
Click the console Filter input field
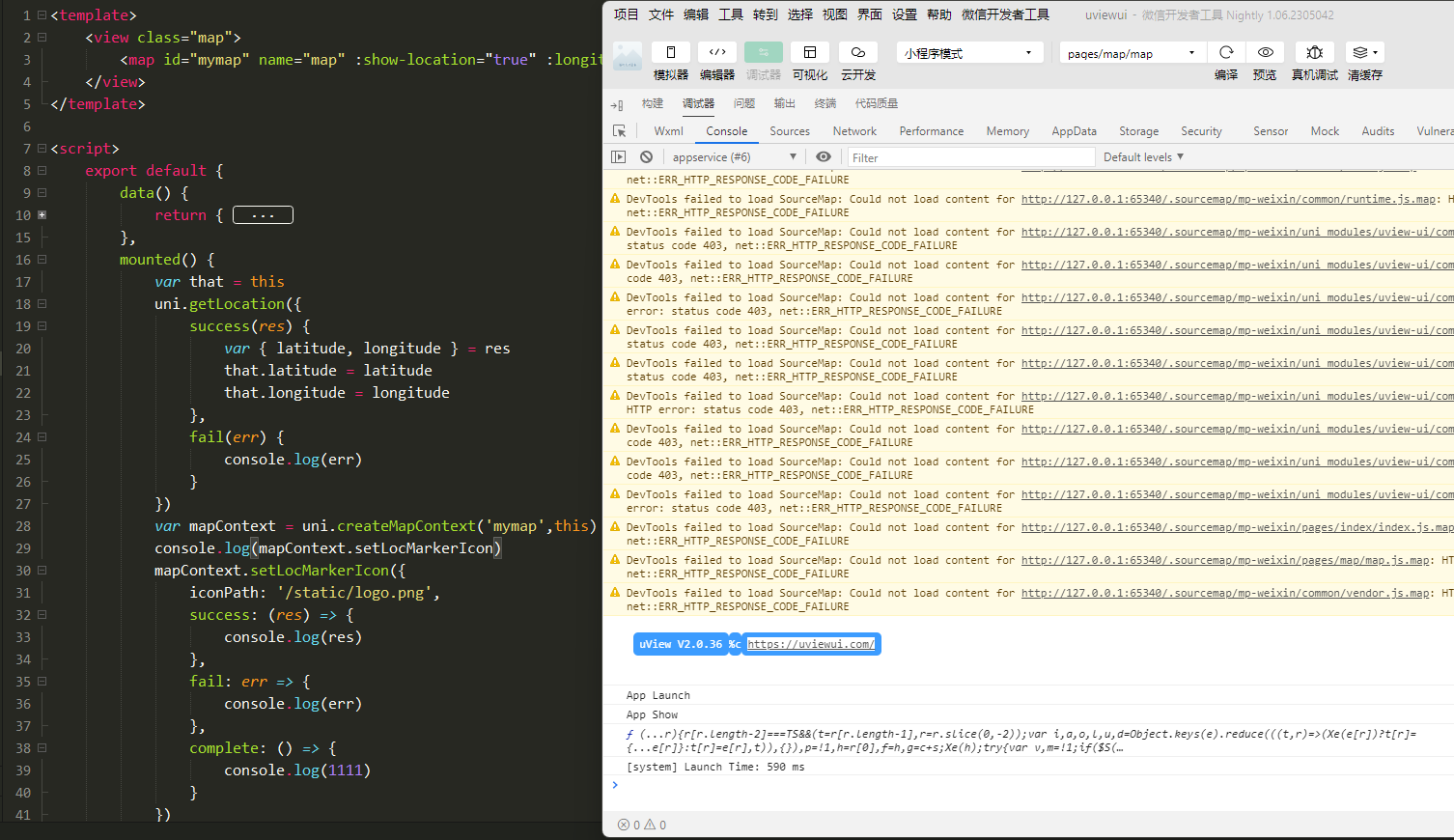969,157
